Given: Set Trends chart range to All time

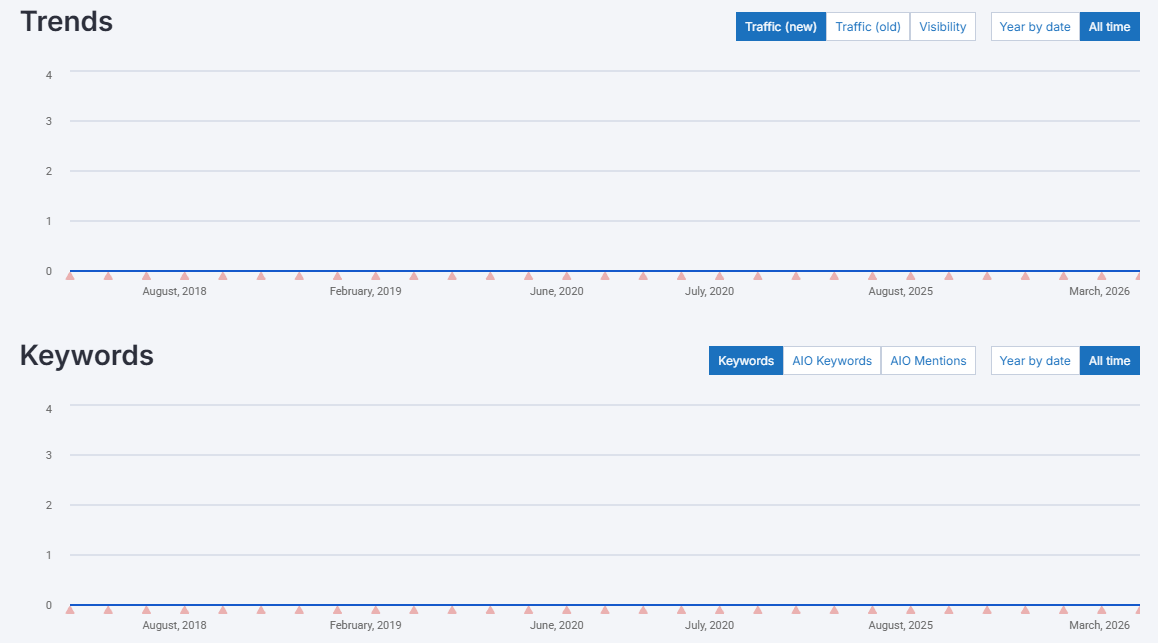Looking at the screenshot, I should 1109,27.
